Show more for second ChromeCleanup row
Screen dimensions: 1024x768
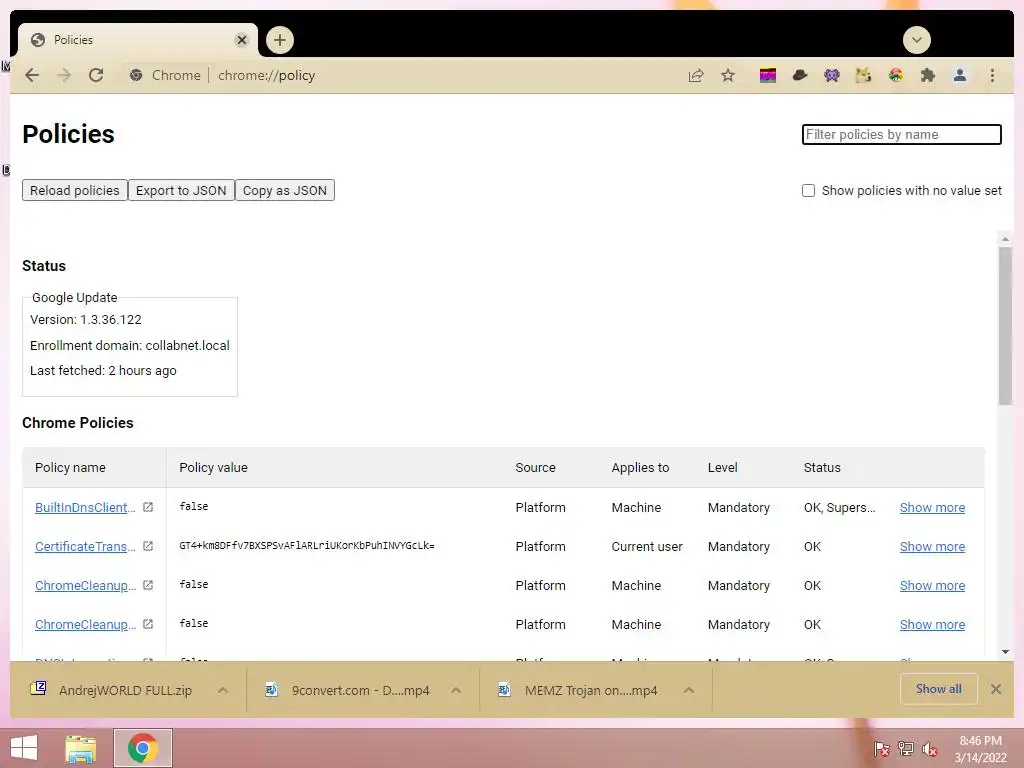pyautogui.click(x=932, y=624)
